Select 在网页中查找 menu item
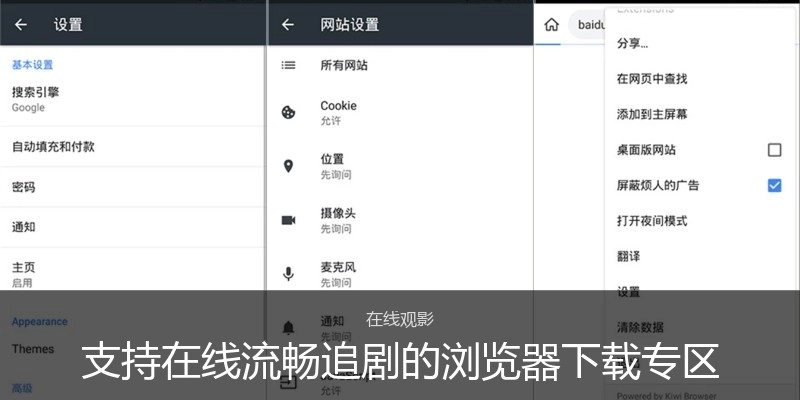Viewport: 800px width, 400px height. (697, 79)
